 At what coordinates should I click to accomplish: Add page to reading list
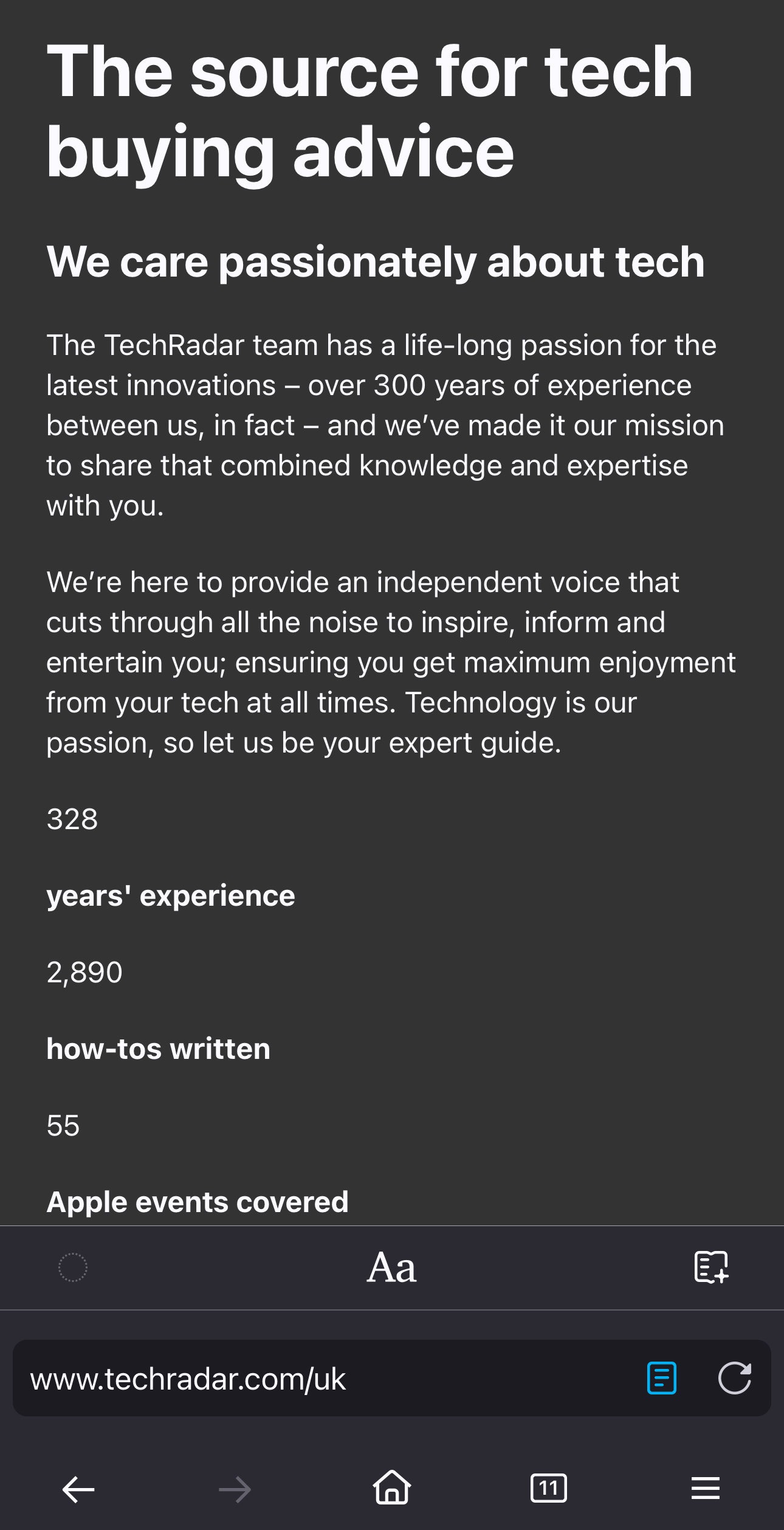point(711,1267)
